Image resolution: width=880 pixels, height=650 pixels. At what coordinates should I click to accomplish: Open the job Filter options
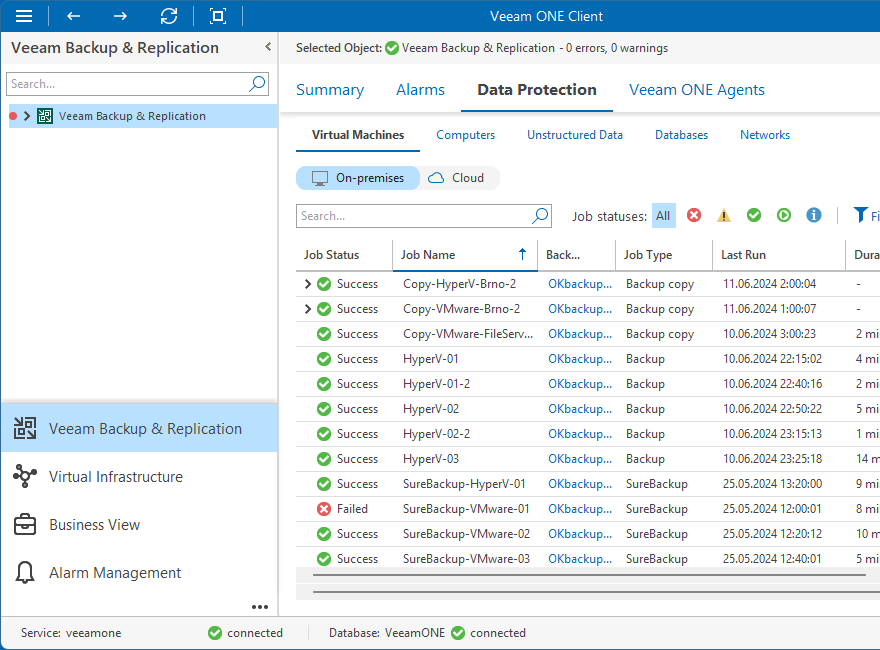[x=862, y=215]
